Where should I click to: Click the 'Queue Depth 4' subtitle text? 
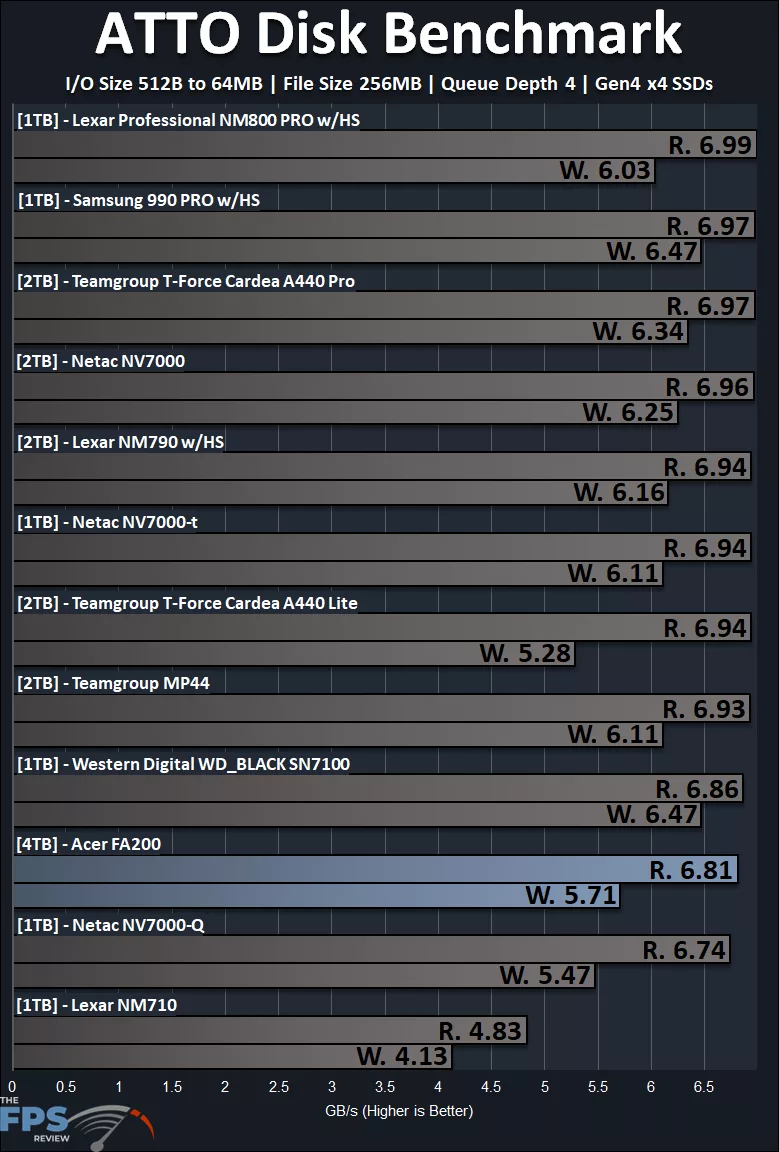508,84
